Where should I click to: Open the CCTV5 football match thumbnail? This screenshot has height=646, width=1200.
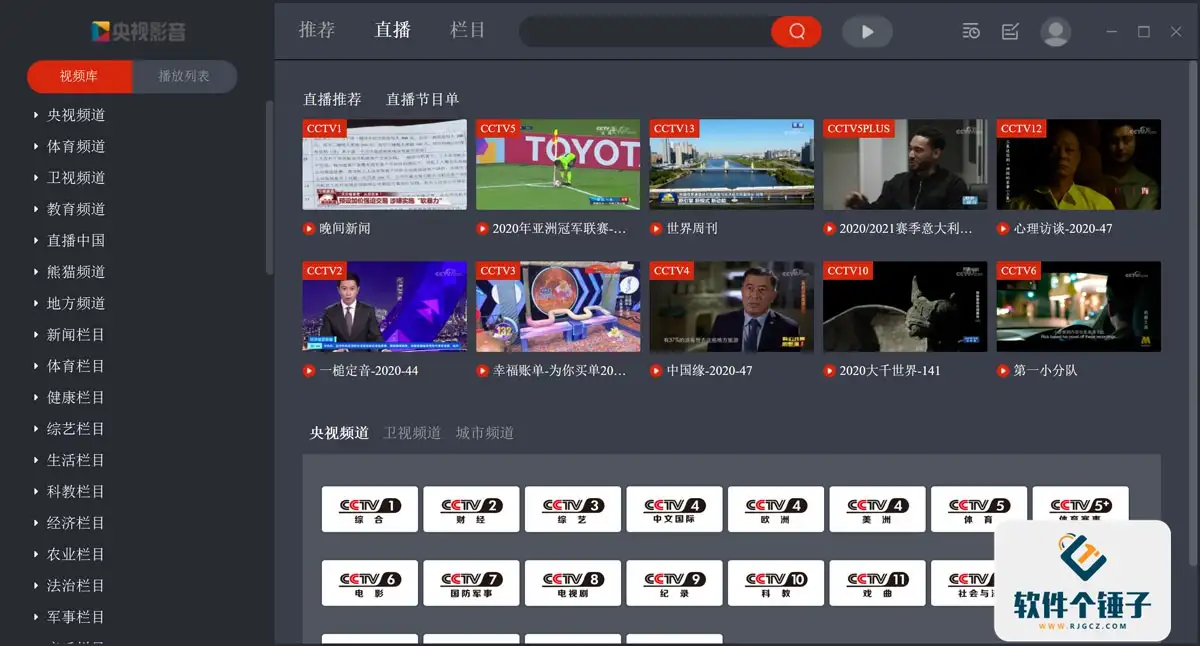[558, 165]
